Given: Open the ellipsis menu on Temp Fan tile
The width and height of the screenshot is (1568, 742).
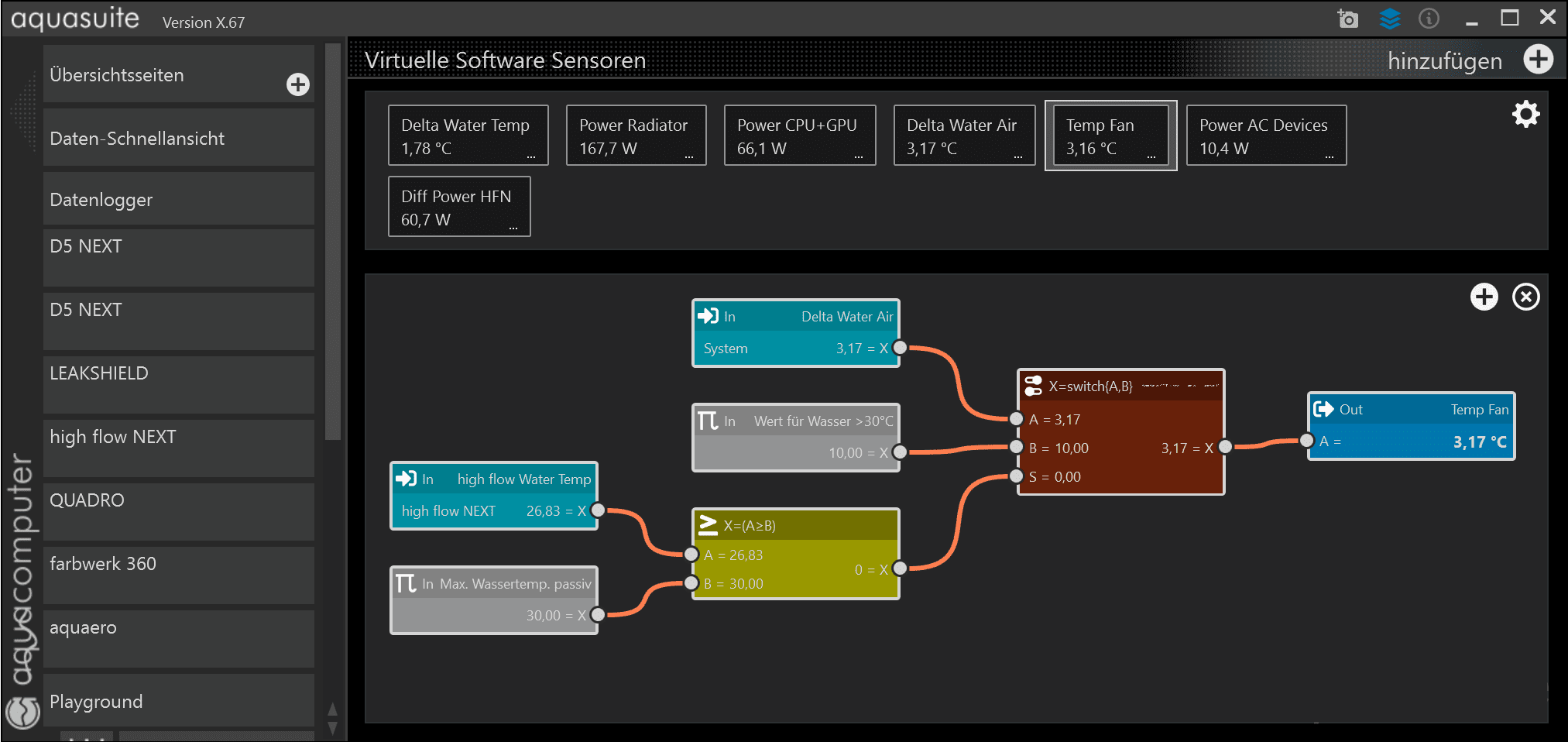Looking at the screenshot, I should [1151, 156].
